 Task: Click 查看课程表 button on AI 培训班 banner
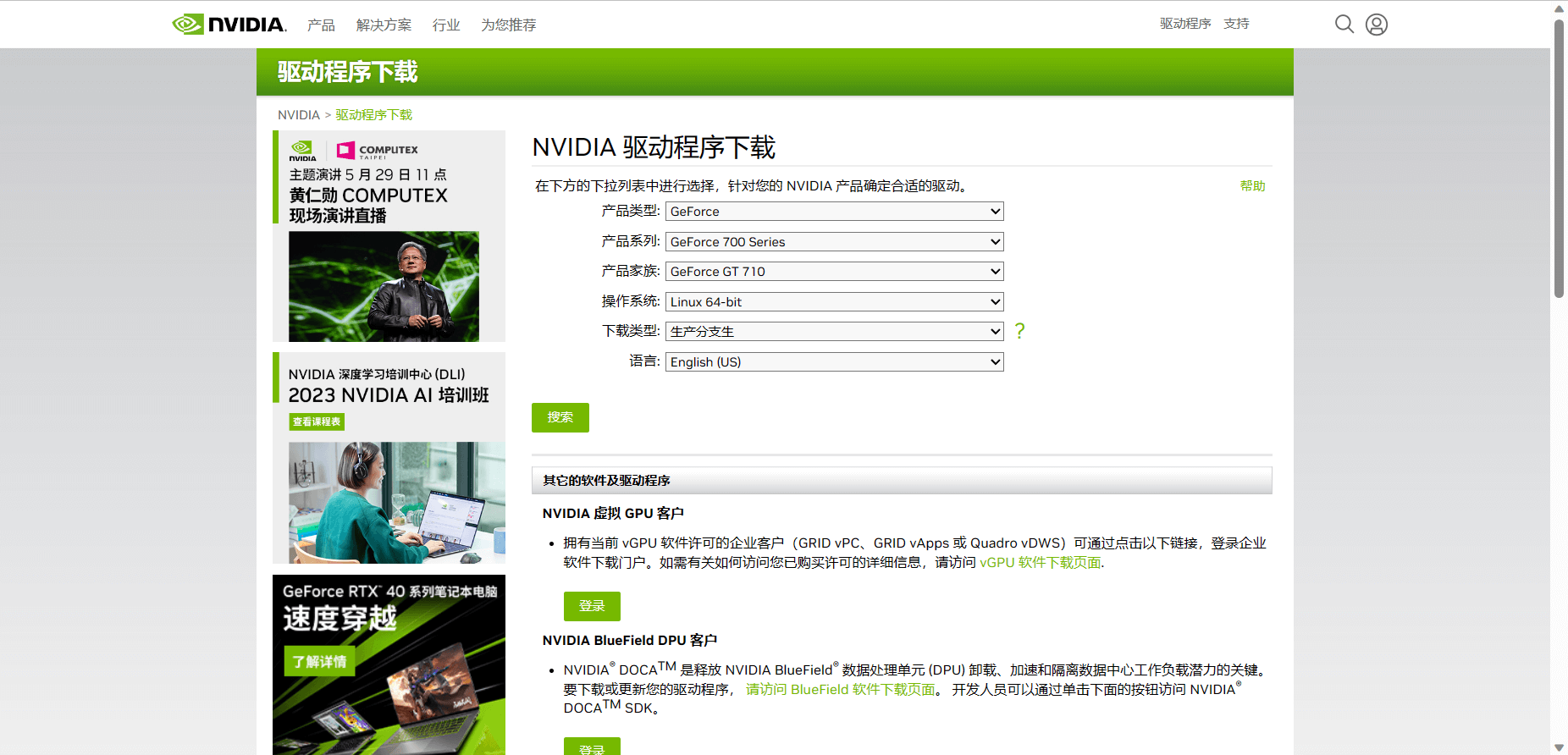tap(317, 422)
